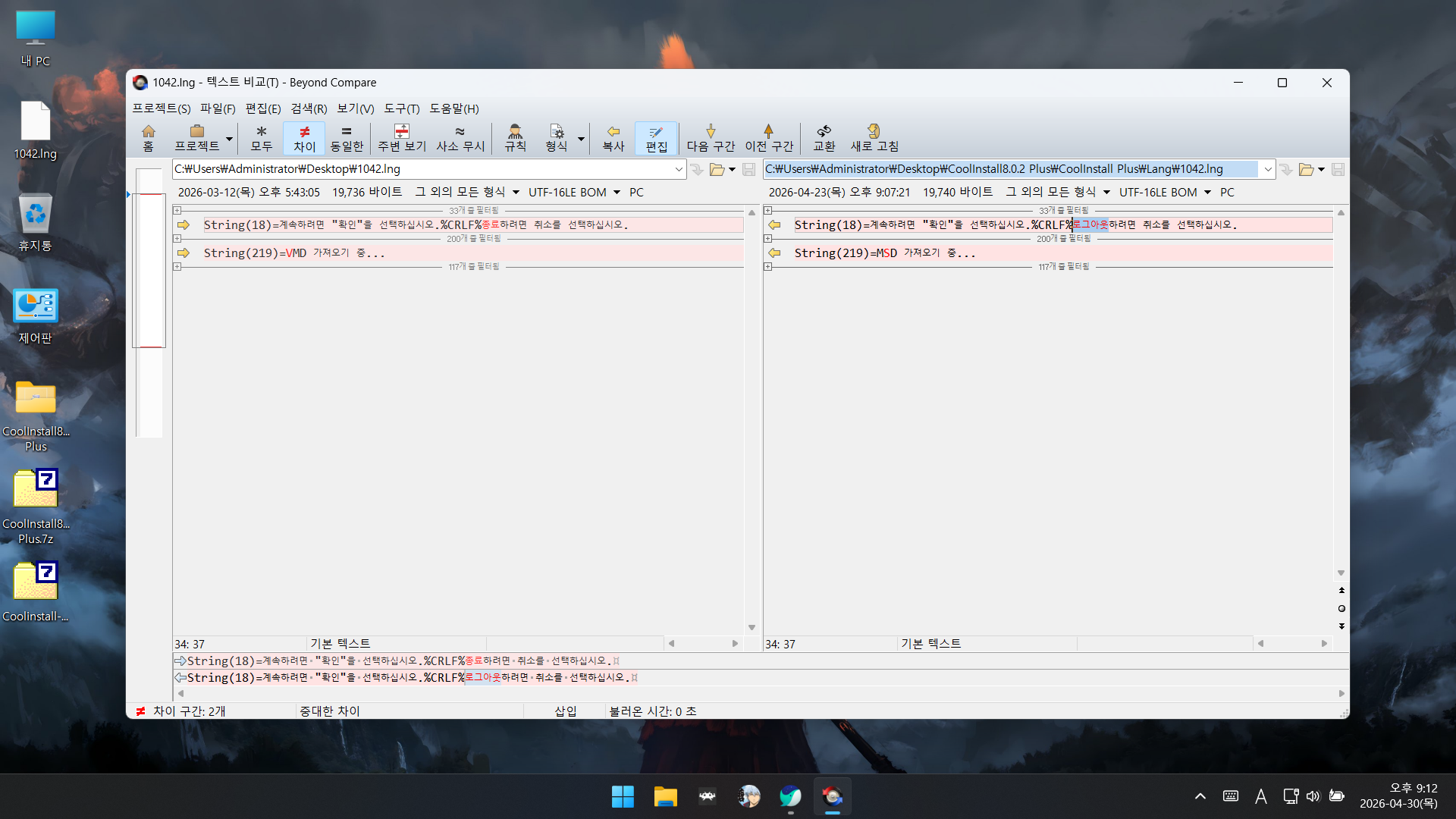
Task: Click the Ignore Minor (사소 무시) button
Action: (460, 138)
